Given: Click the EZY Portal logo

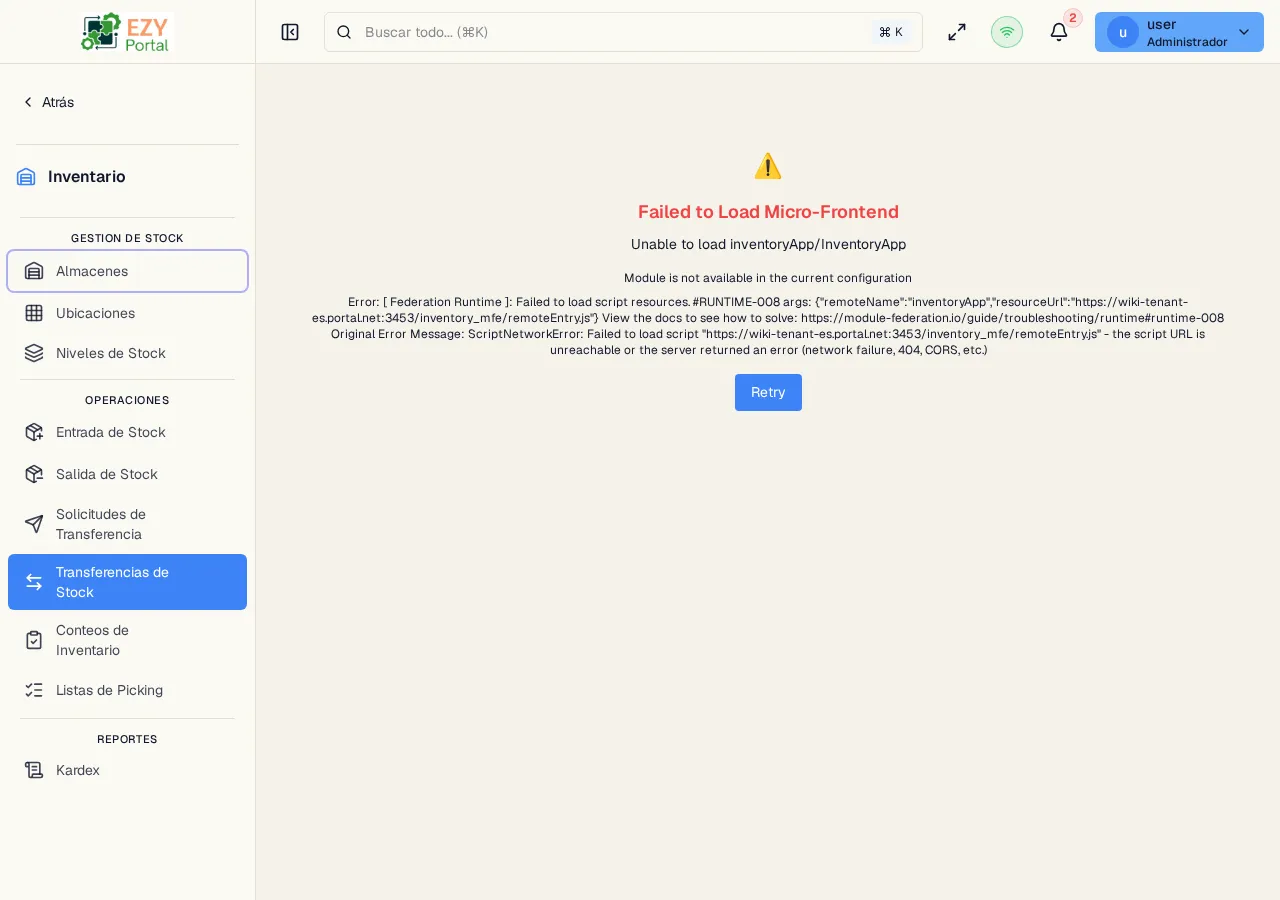Looking at the screenshot, I should [x=127, y=32].
